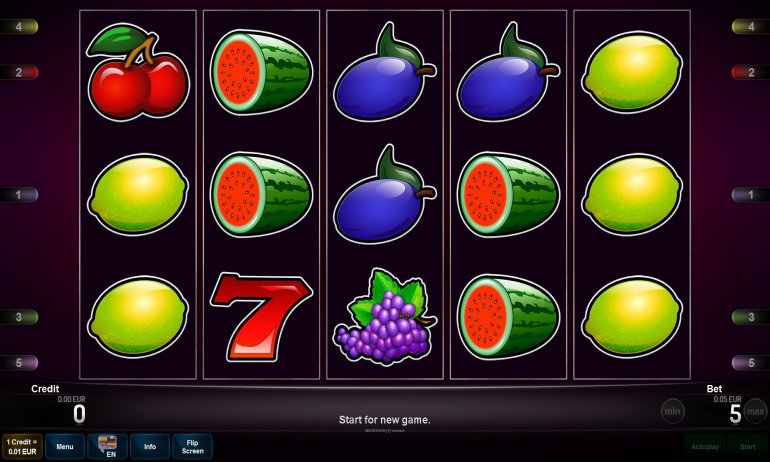770x462 pixels.
Task: Select payline 2 marker on left
Action: pos(19,73)
